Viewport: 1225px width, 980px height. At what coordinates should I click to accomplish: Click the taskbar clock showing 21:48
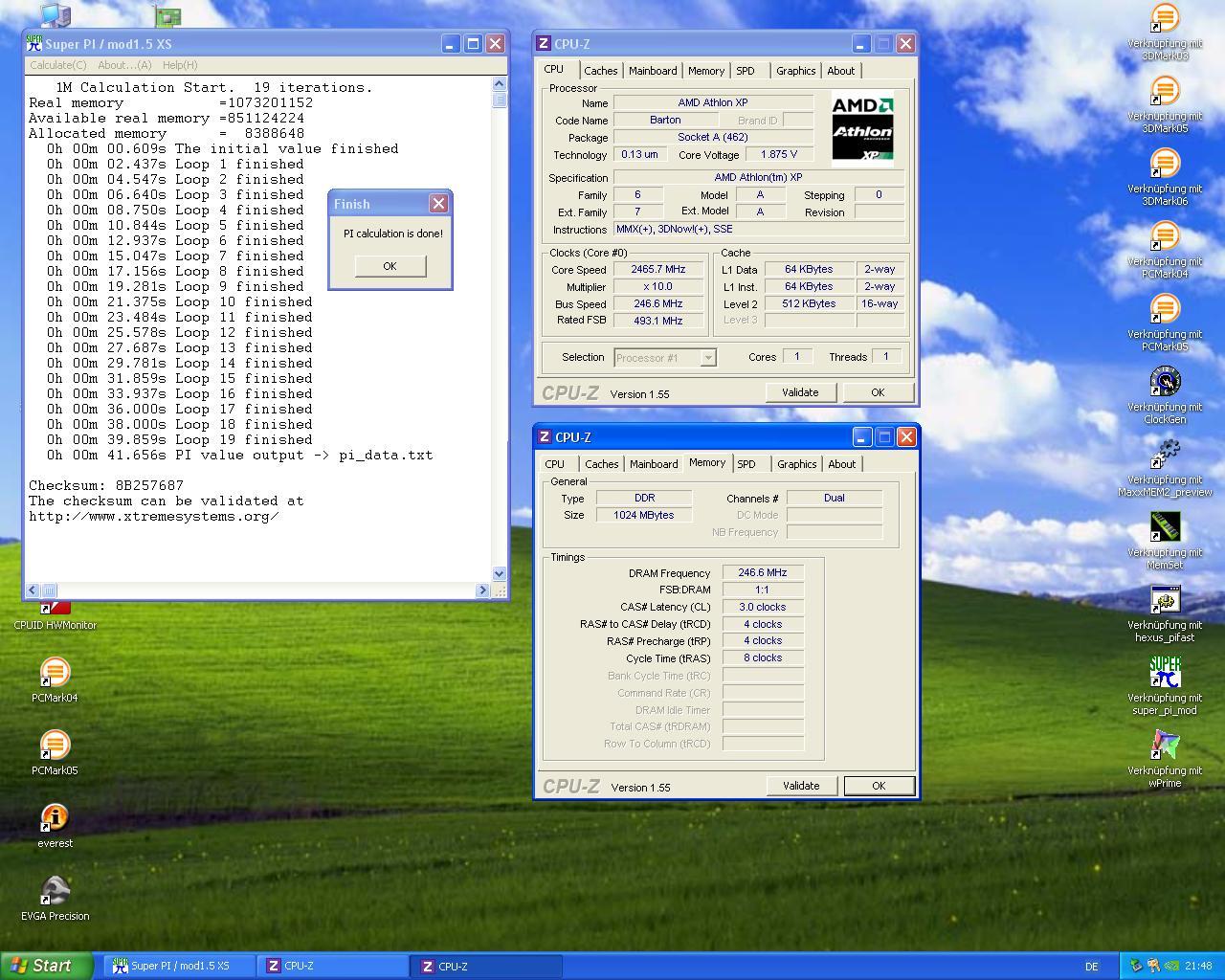coord(1198,967)
